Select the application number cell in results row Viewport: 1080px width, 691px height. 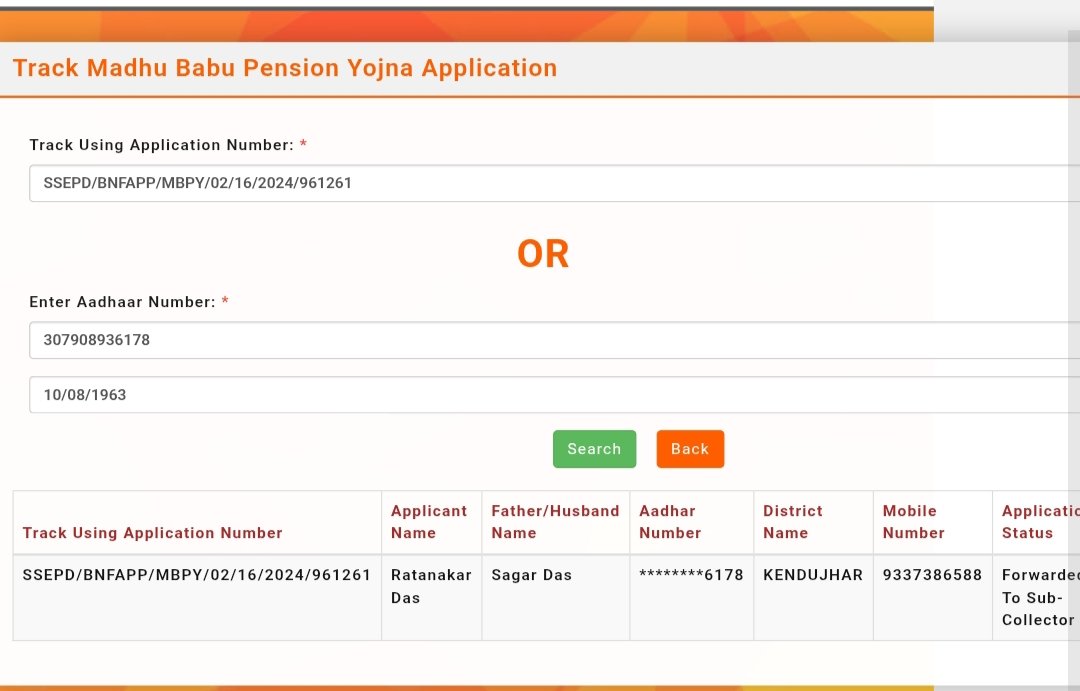click(197, 597)
